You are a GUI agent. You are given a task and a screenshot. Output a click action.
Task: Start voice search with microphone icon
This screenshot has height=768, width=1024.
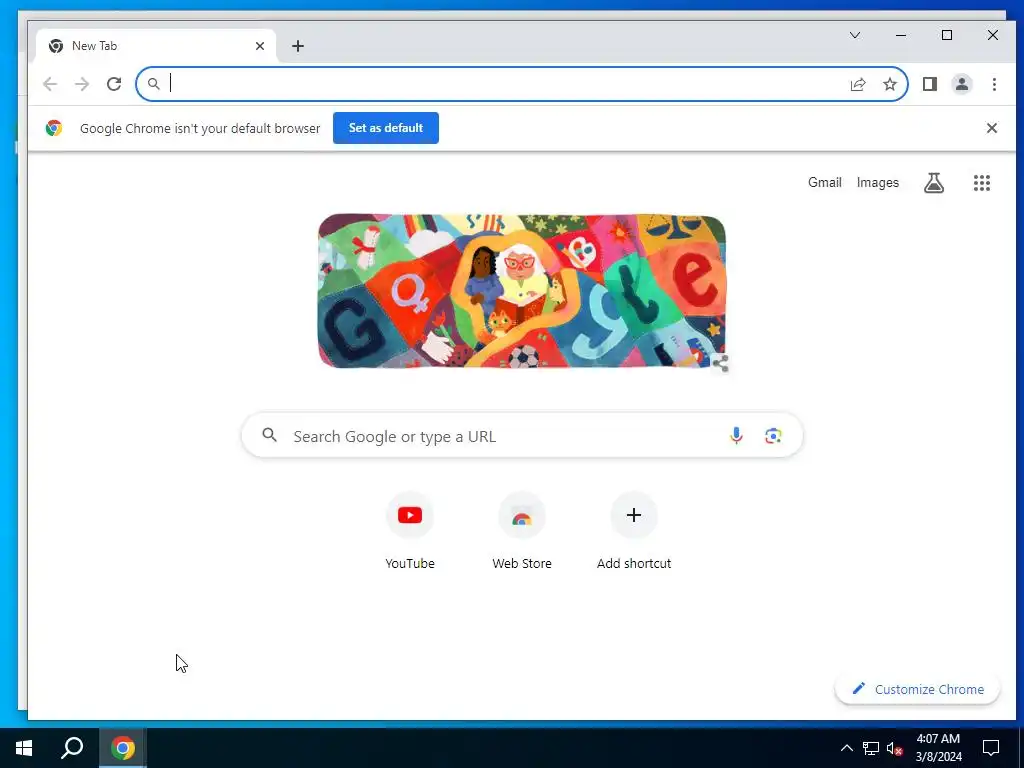[x=736, y=436]
